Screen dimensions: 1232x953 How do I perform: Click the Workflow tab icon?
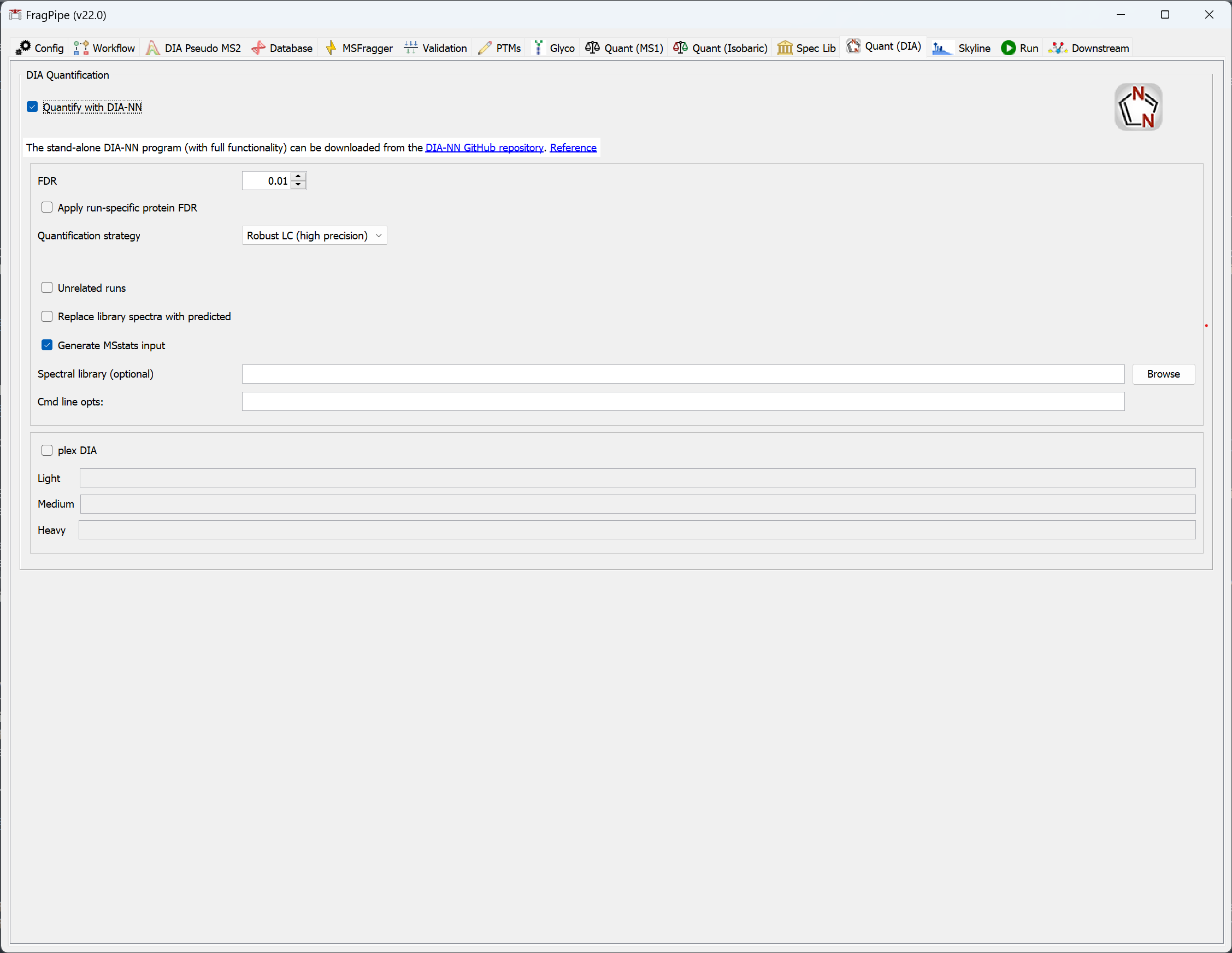[81, 48]
